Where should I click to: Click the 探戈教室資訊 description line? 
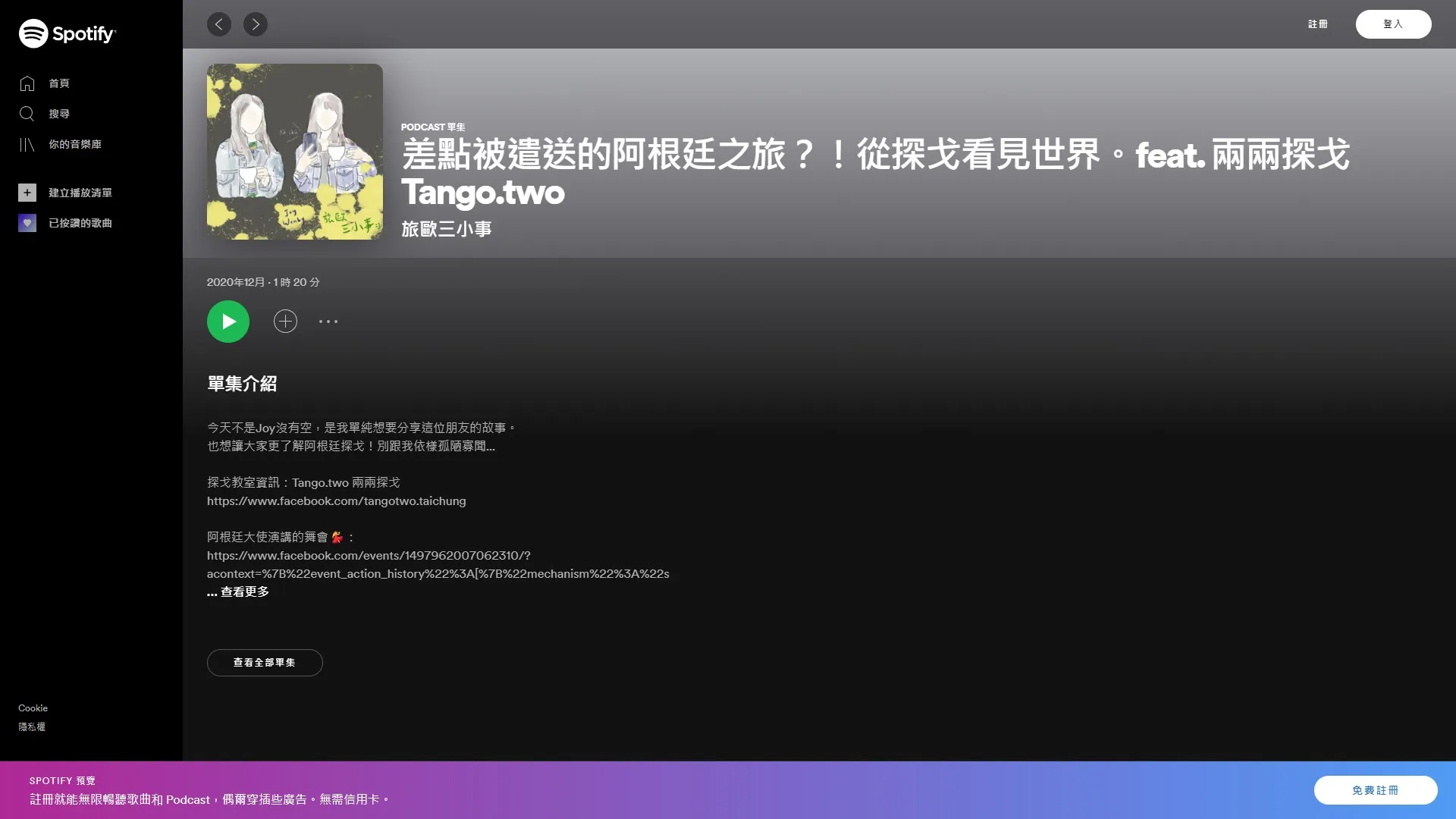pyautogui.click(x=303, y=483)
